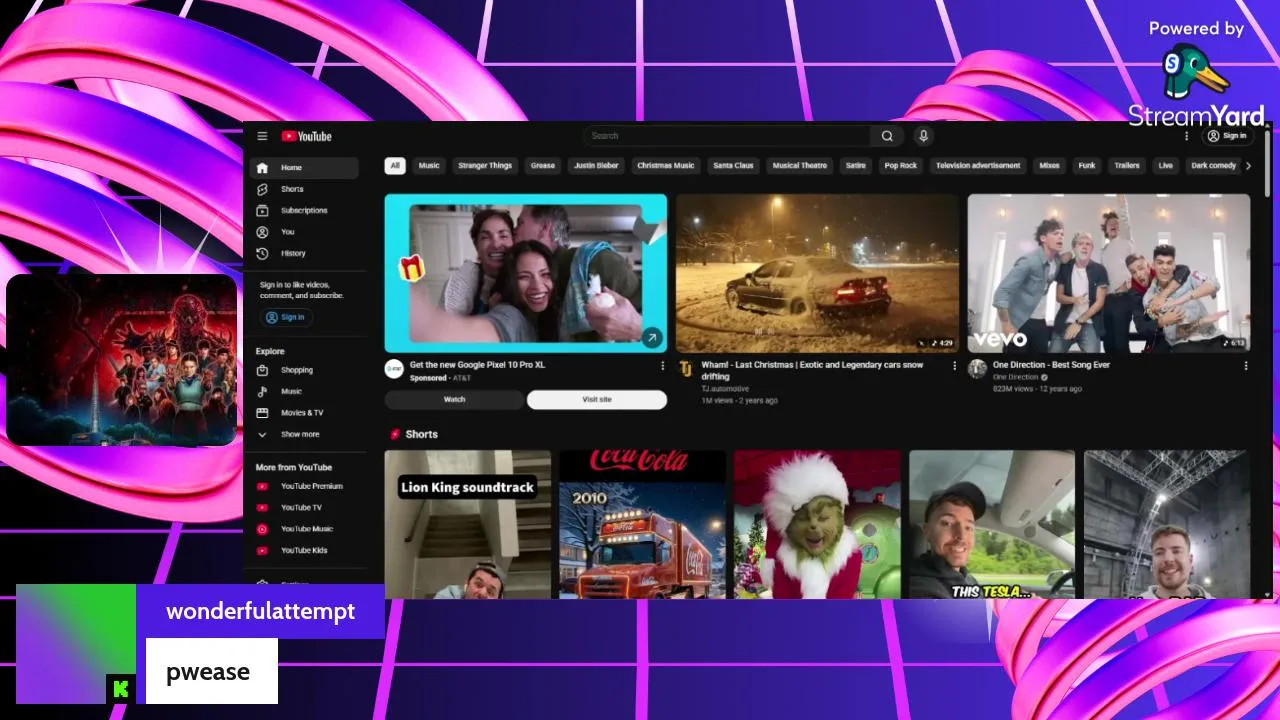This screenshot has width=1280, height=720.
Task: Play One Direction Best Song Ever thumbnail
Action: [1109, 273]
